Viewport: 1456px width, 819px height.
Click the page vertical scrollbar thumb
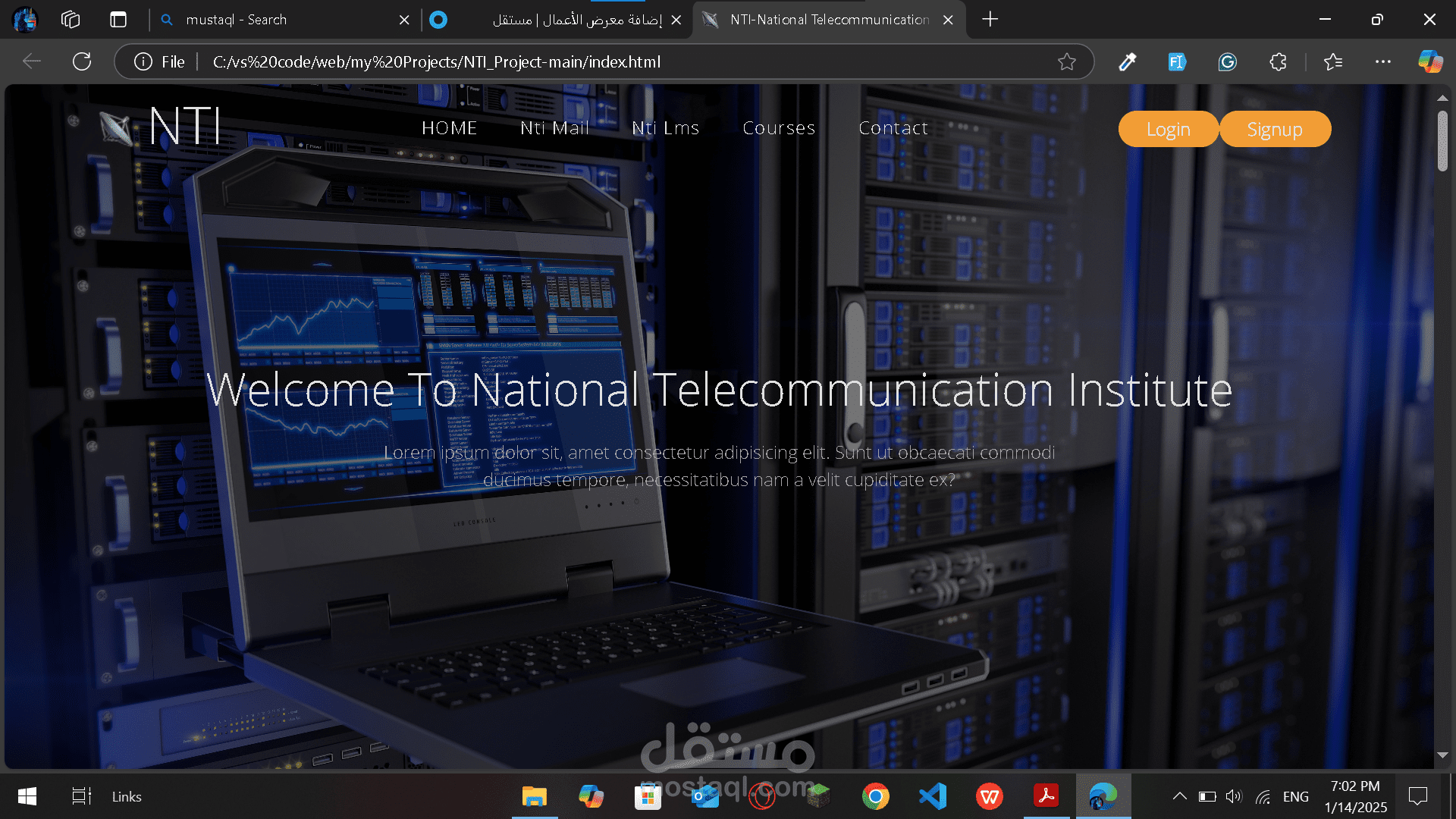coord(1442,141)
